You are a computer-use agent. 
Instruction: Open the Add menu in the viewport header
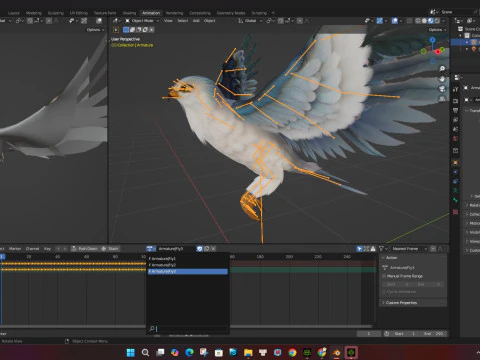196,21
